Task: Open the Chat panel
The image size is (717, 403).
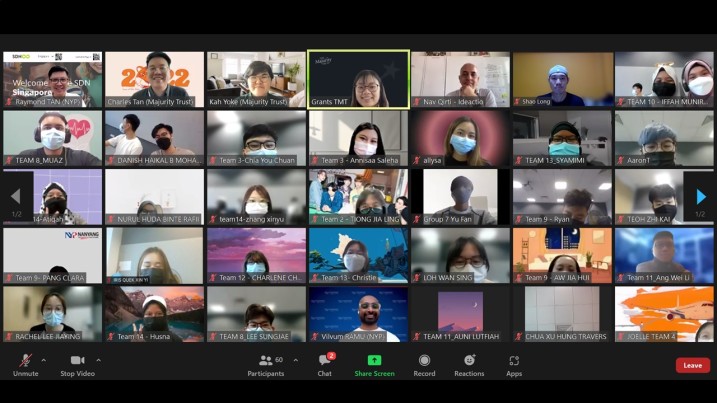Action: pos(324,362)
